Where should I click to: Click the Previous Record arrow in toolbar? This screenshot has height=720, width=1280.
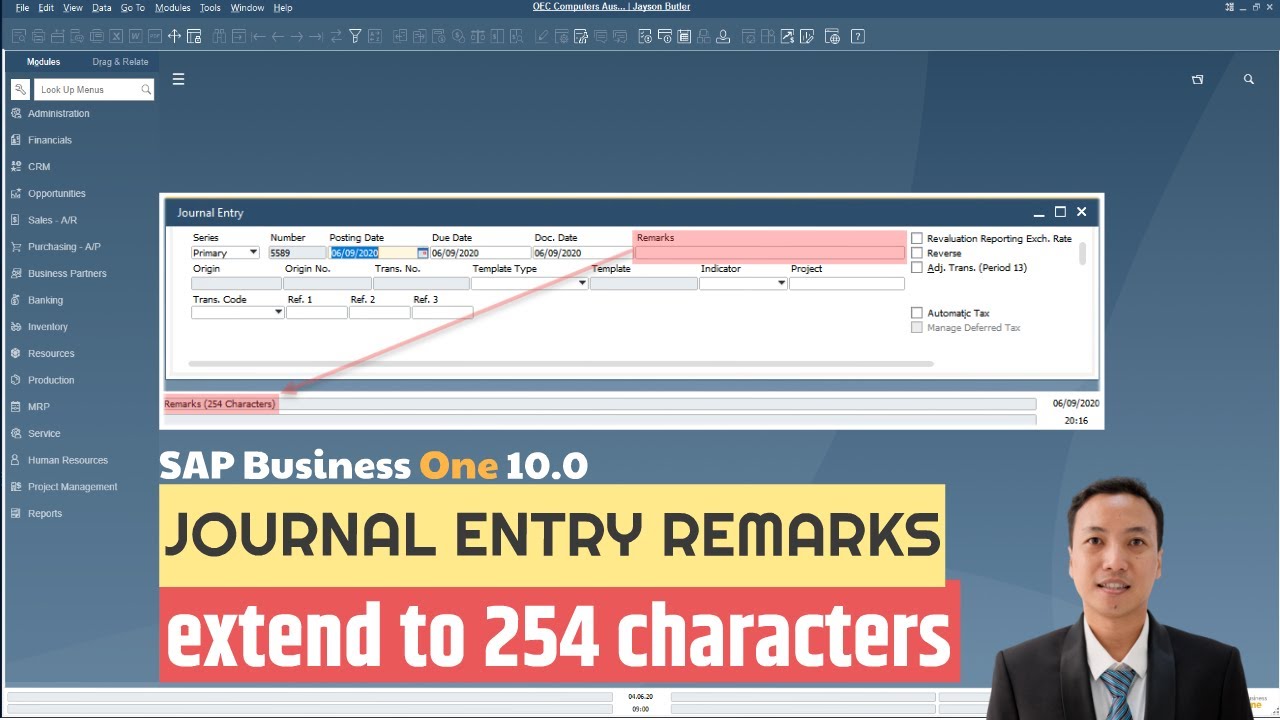278,37
